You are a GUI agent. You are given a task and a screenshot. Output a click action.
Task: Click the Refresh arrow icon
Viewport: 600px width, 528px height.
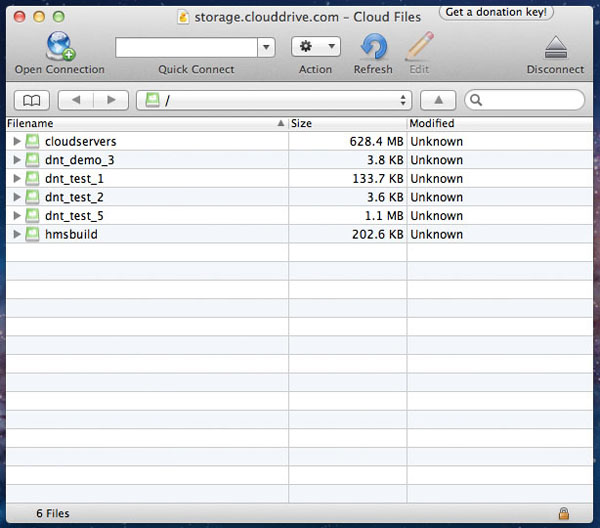point(373,47)
